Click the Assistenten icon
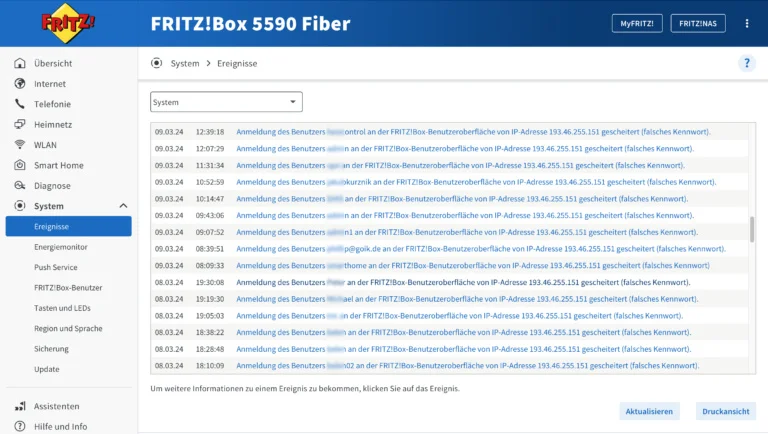Image resolution: width=768 pixels, height=434 pixels. click(x=20, y=406)
